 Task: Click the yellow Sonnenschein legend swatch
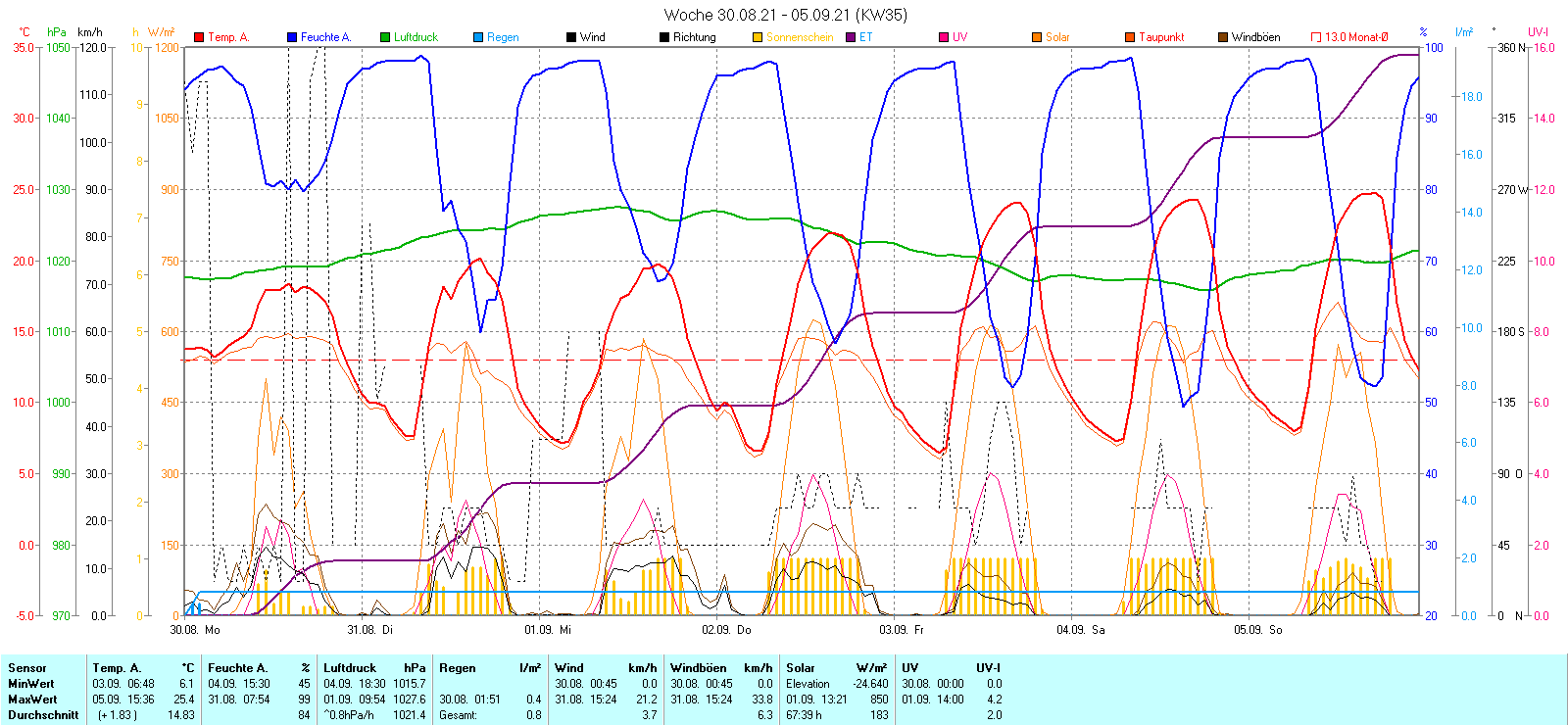click(x=758, y=37)
